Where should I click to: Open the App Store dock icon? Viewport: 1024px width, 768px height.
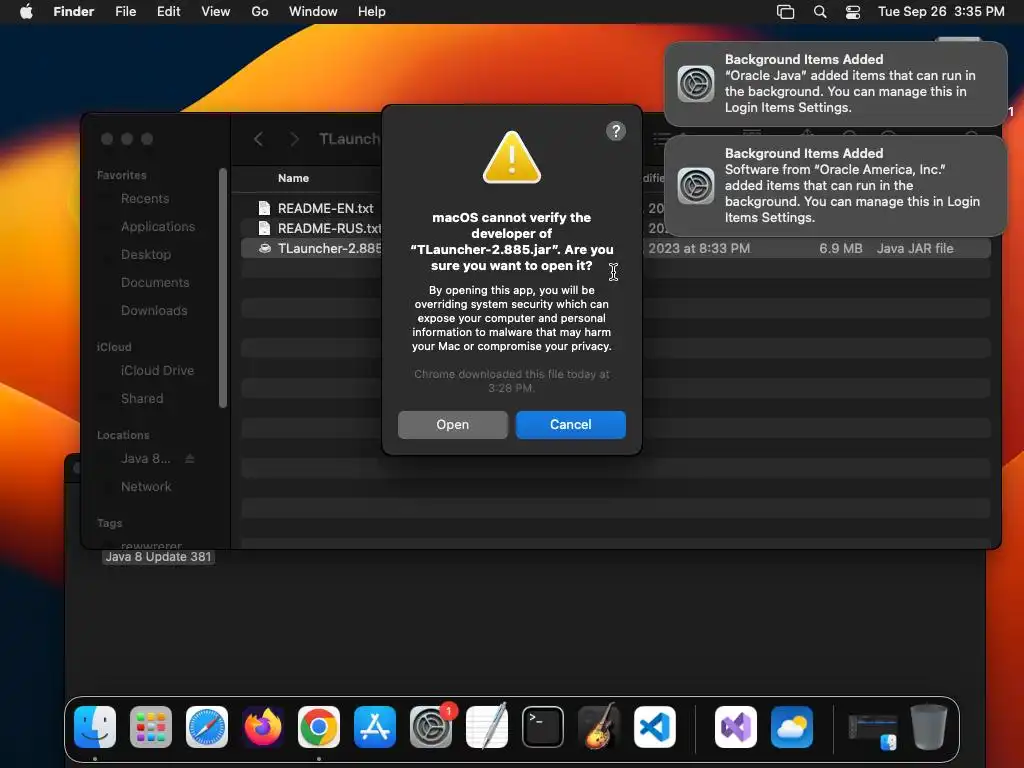[x=375, y=727]
